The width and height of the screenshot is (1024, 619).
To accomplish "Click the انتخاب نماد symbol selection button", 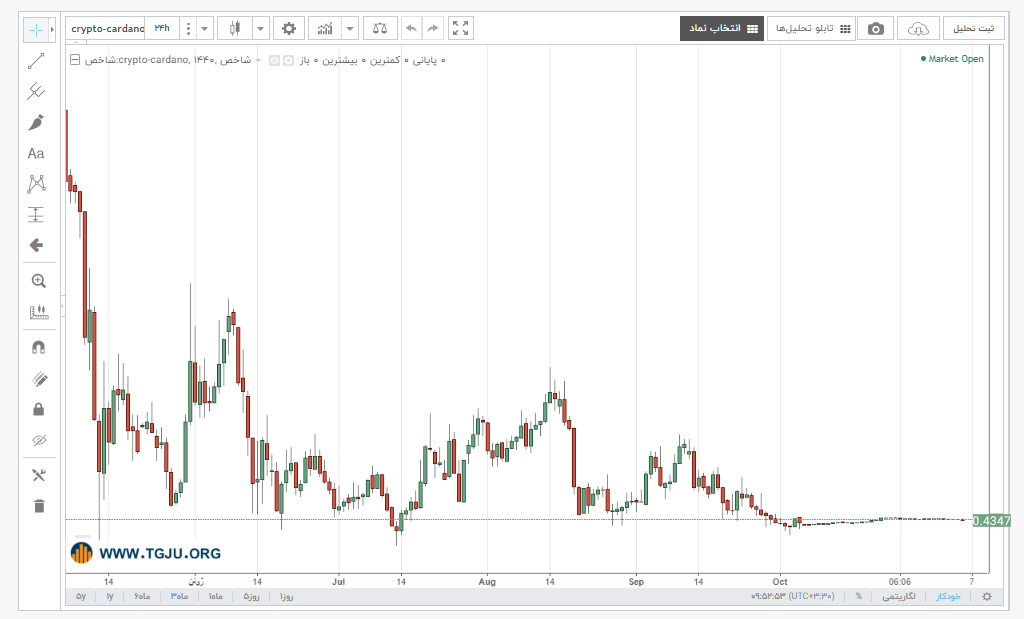I will tap(722, 29).
